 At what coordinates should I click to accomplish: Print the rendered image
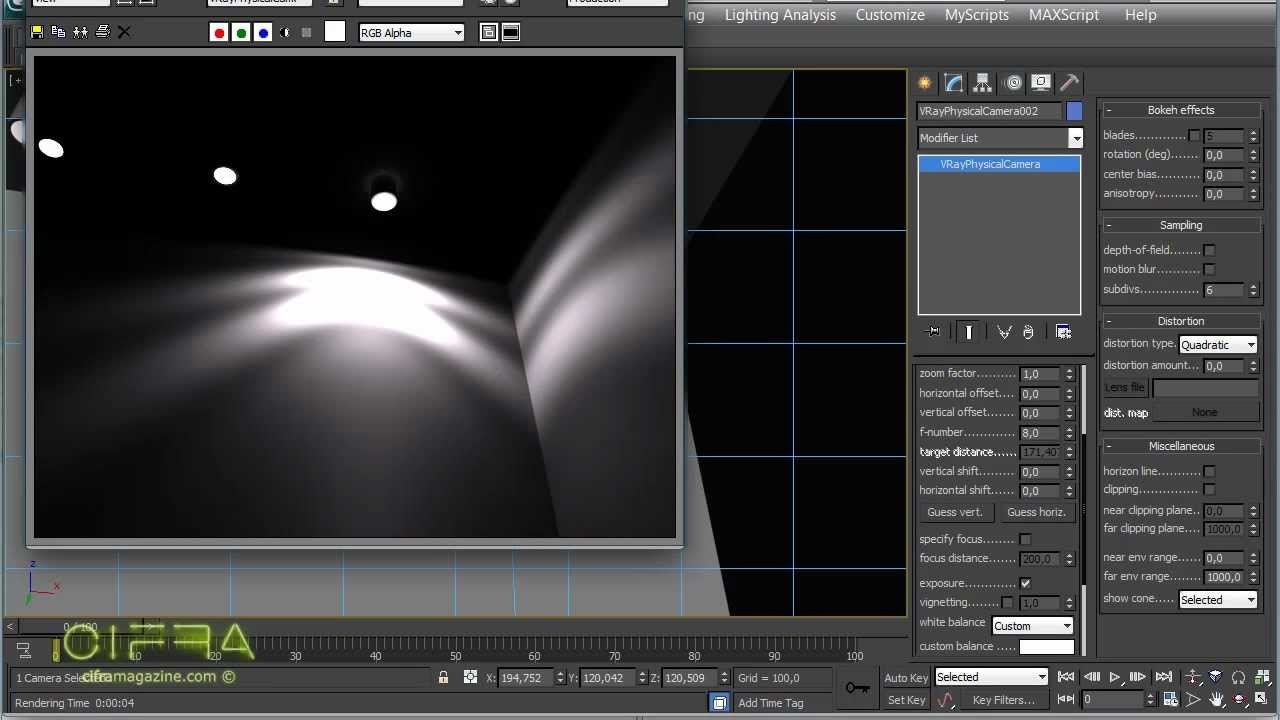(x=102, y=32)
